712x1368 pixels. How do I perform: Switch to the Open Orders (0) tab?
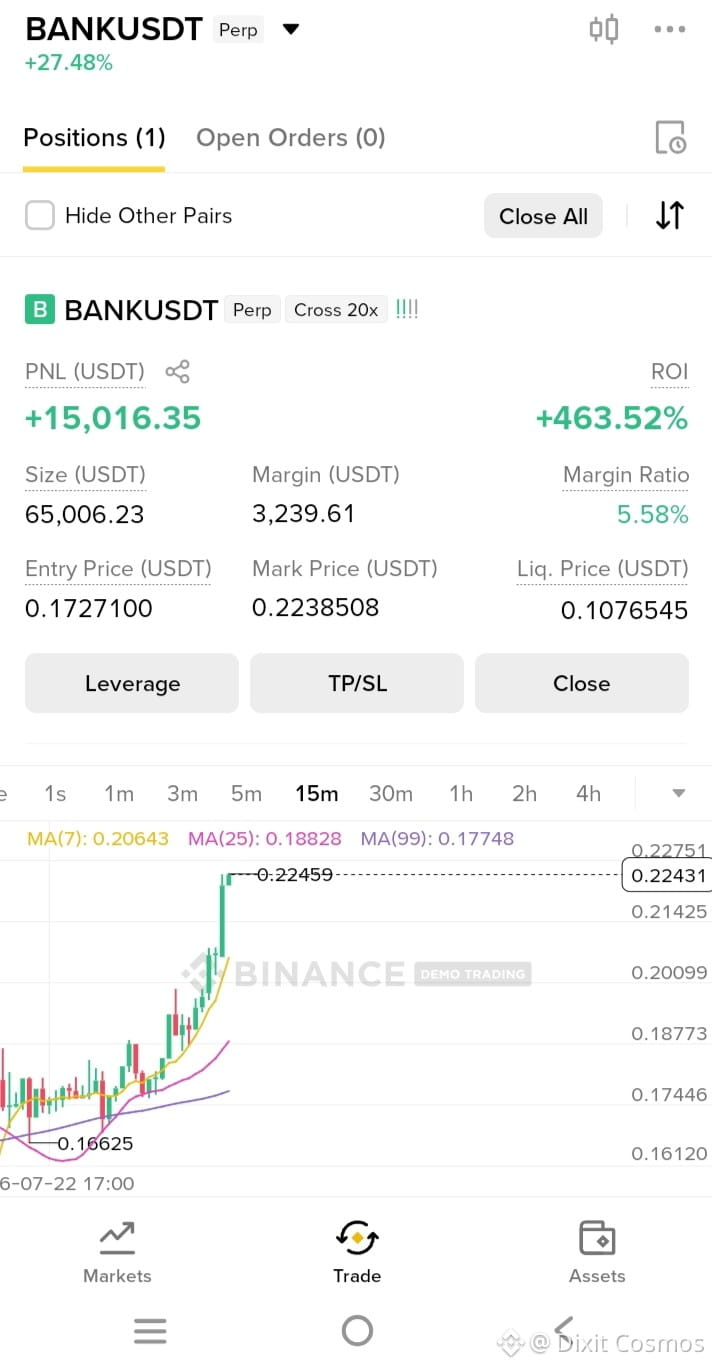290,137
